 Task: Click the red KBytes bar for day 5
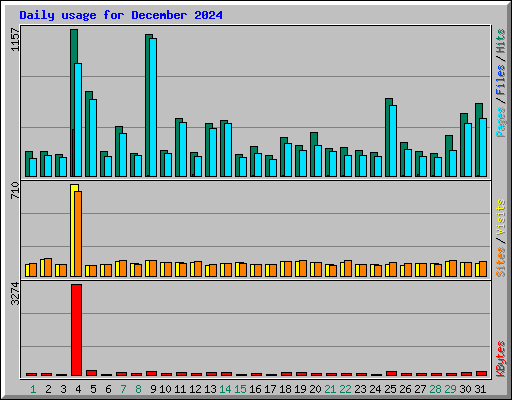pos(91,373)
